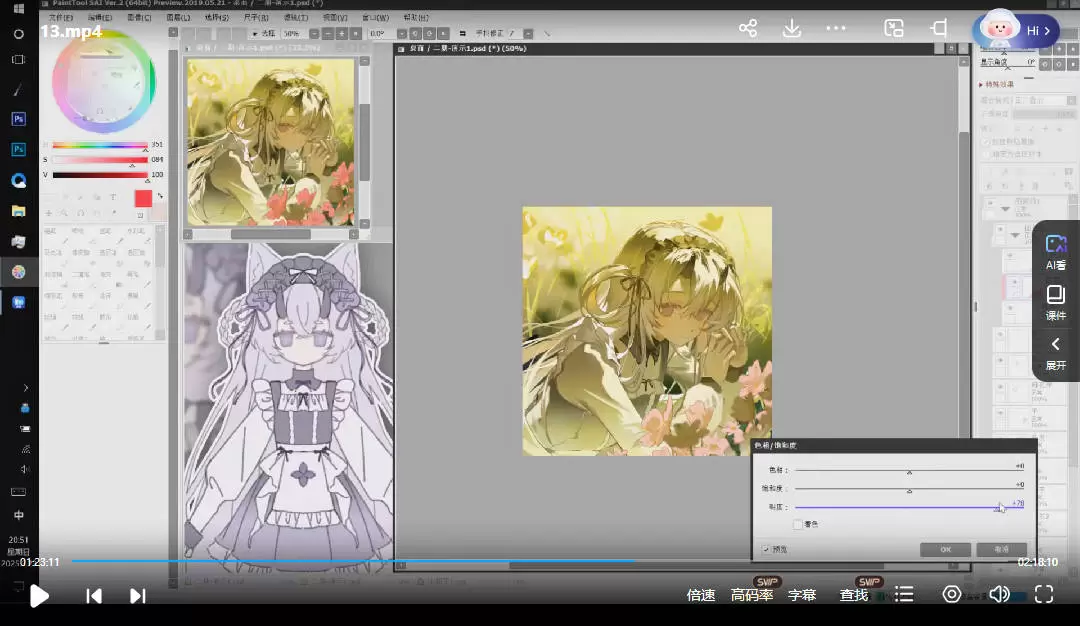Adjust the S saturation color slider

pos(100,160)
